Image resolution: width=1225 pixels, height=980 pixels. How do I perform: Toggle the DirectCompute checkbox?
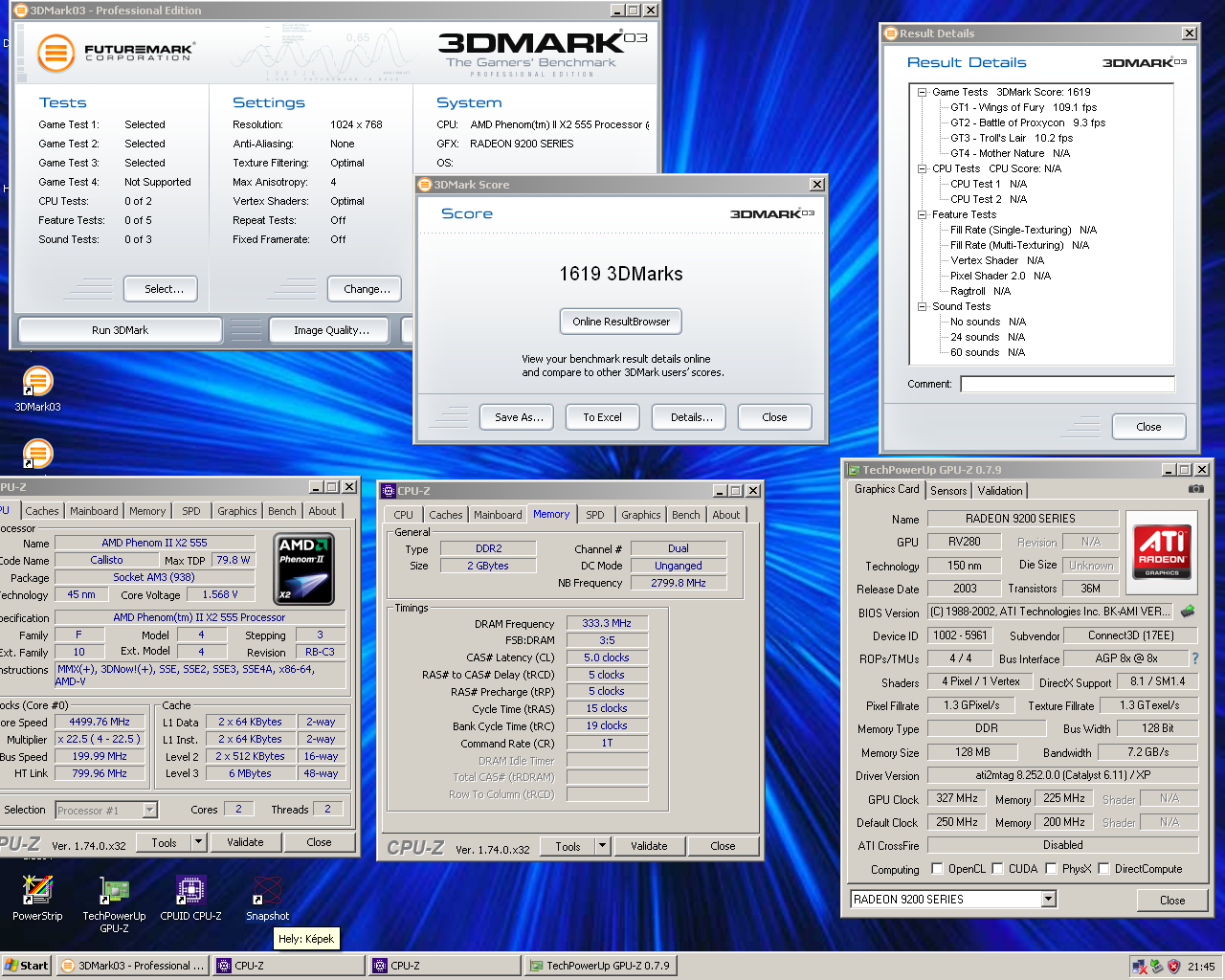[x=1104, y=869]
